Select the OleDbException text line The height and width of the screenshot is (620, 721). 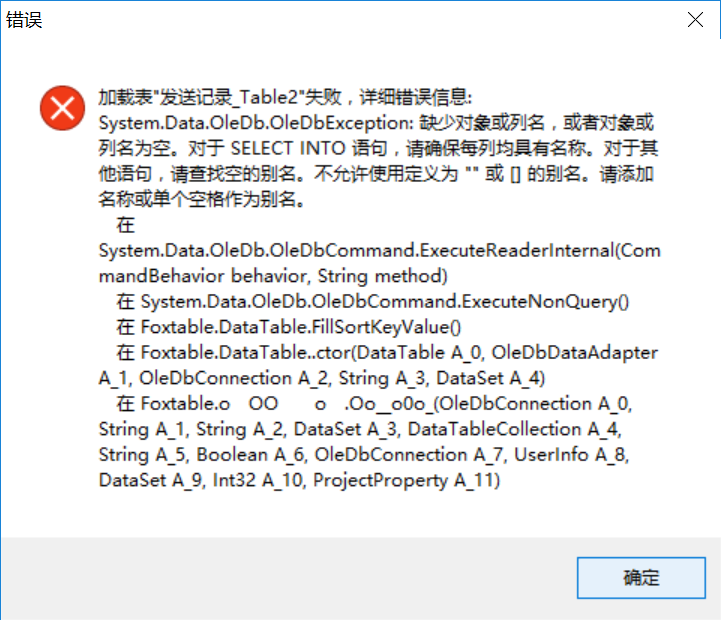[376, 123]
